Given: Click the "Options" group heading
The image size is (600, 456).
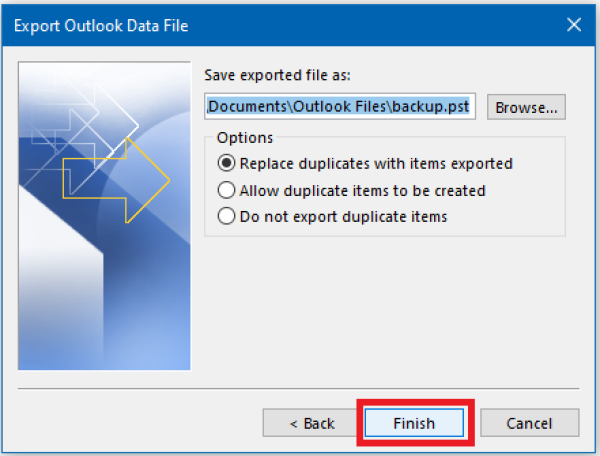Looking at the screenshot, I should coord(243,138).
